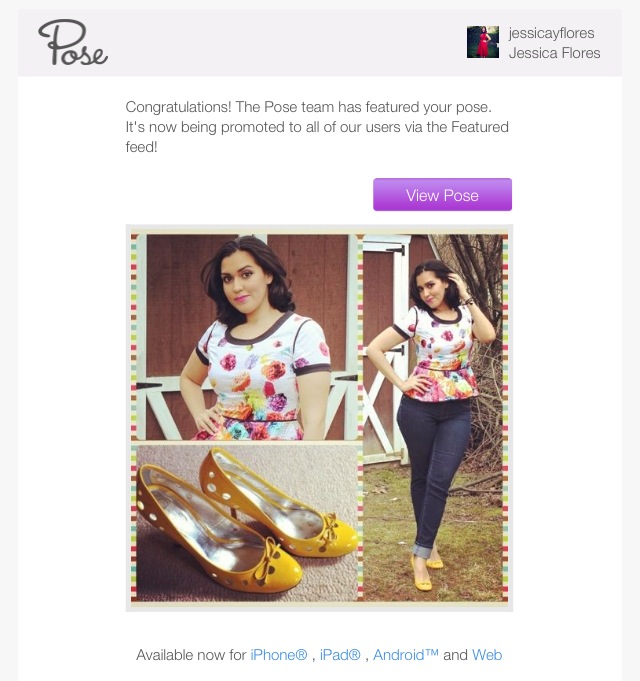Image resolution: width=640 pixels, height=681 pixels.
Task: Select the jessicayflores username text
Action: [x=551, y=33]
